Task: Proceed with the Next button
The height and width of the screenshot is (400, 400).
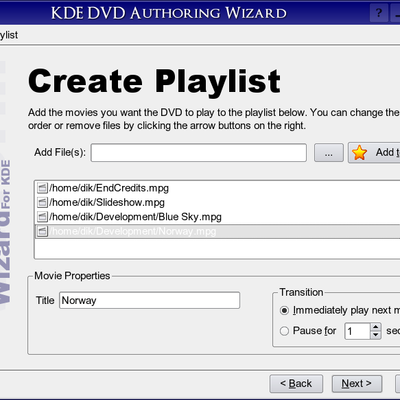Action: (357, 384)
